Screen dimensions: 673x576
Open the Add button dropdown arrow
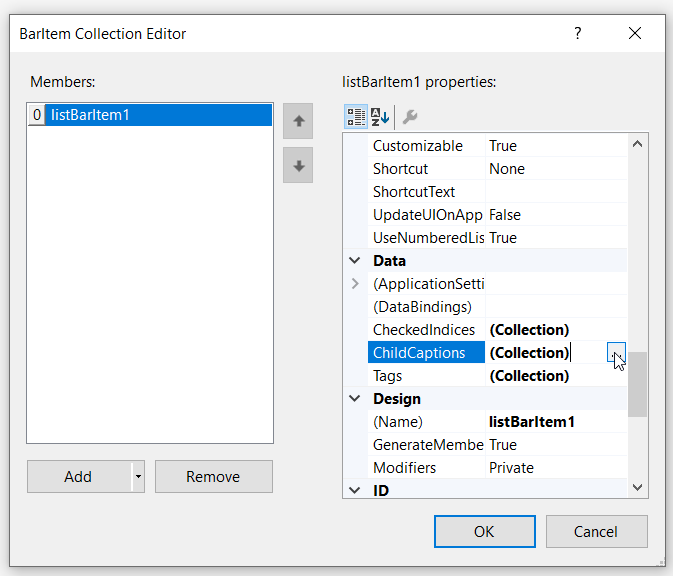[138, 478]
